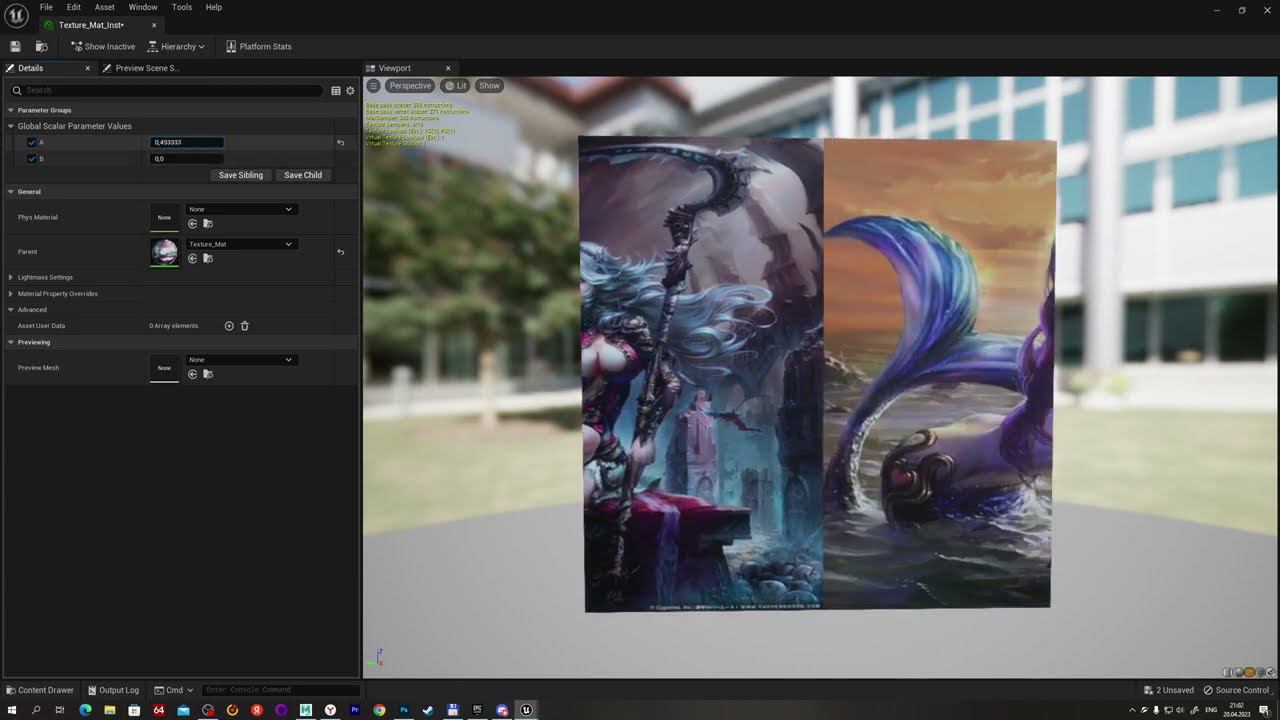Viewport: 1280px width, 720px height.
Task: Reset parameter A to its default value
Action: pos(340,143)
